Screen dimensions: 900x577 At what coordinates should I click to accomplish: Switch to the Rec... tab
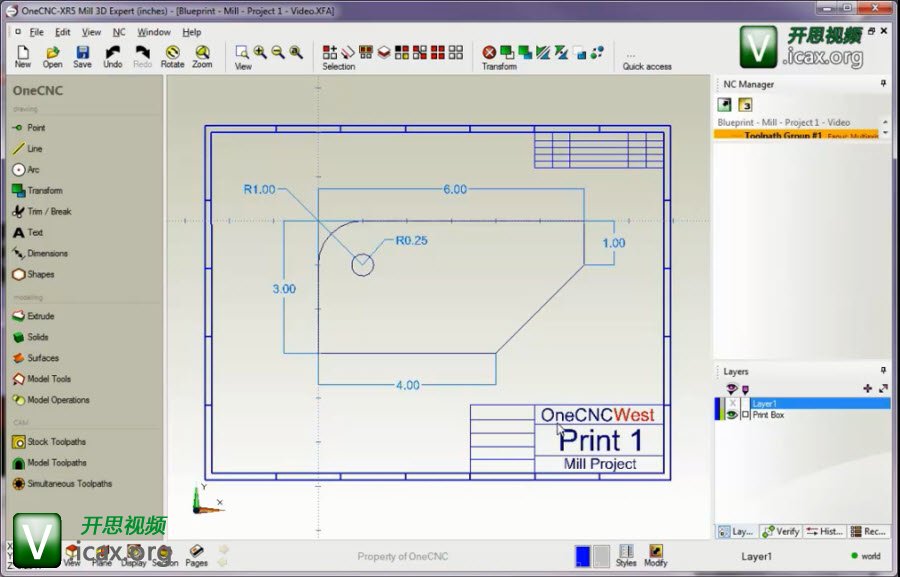(x=868, y=532)
